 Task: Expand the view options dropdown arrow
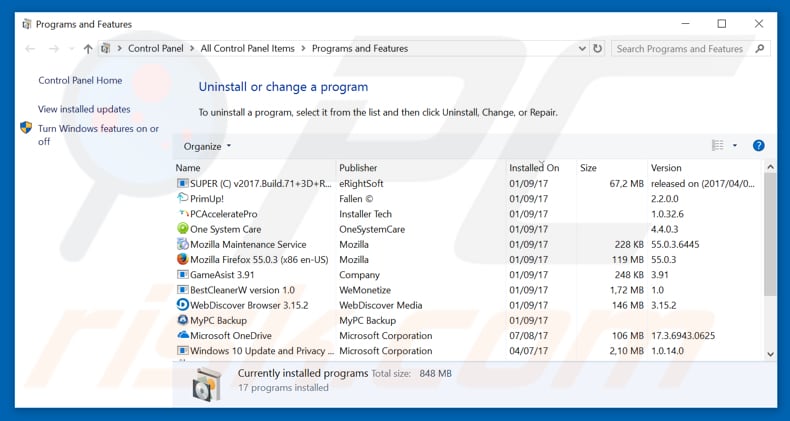click(735, 146)
